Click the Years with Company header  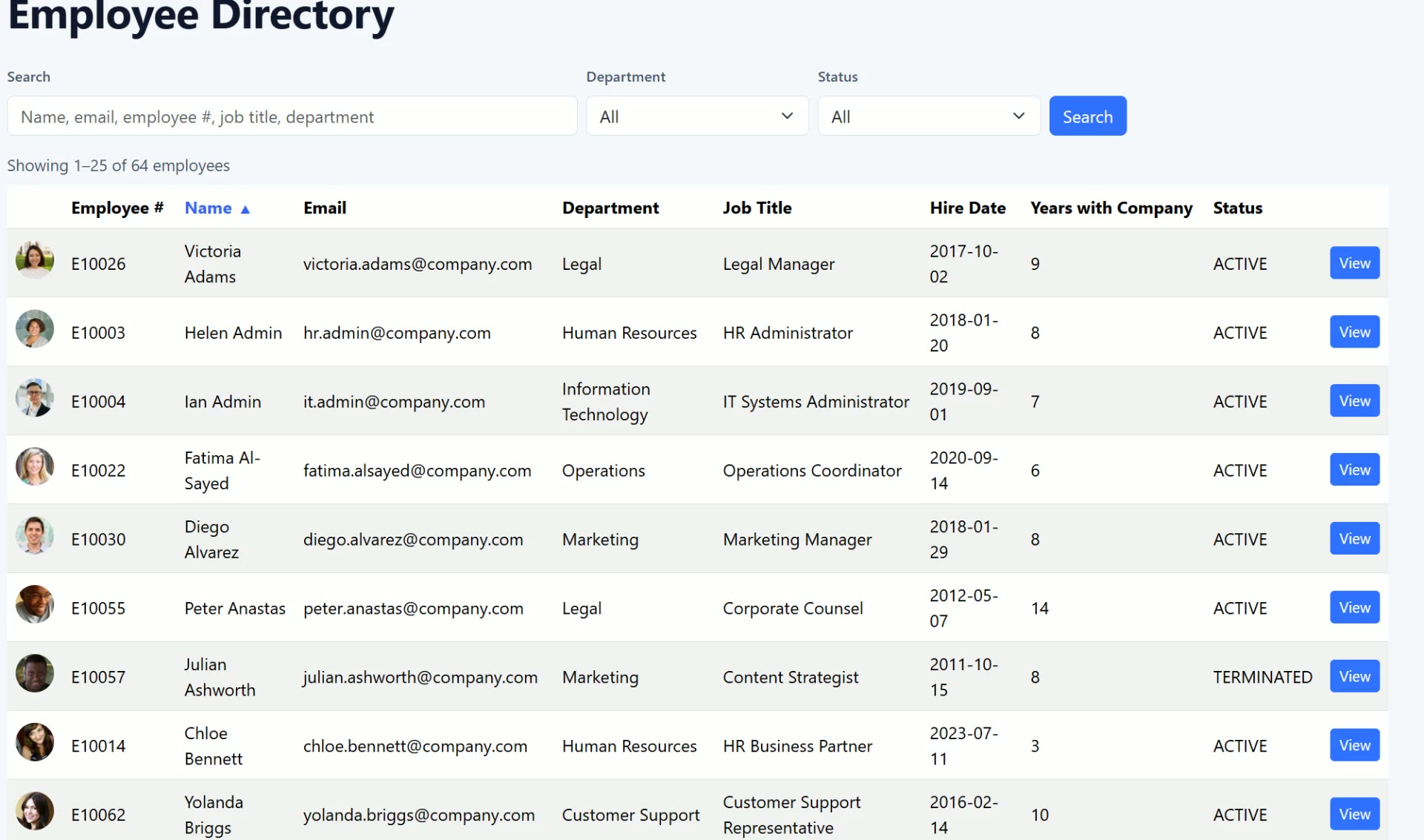point(1112,208)
